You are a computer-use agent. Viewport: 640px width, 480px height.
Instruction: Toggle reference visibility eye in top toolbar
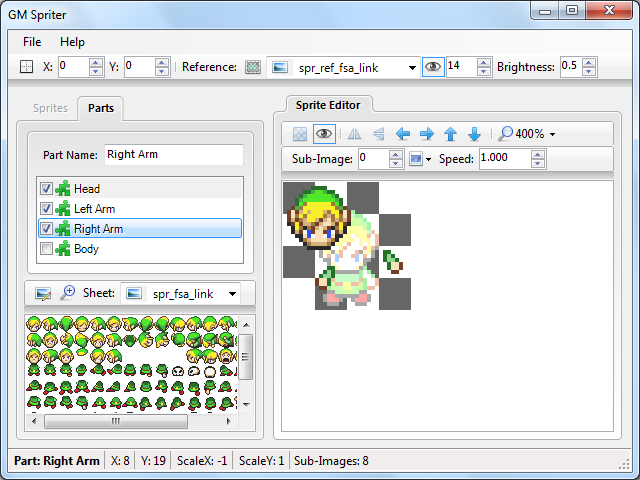(433, 67)
